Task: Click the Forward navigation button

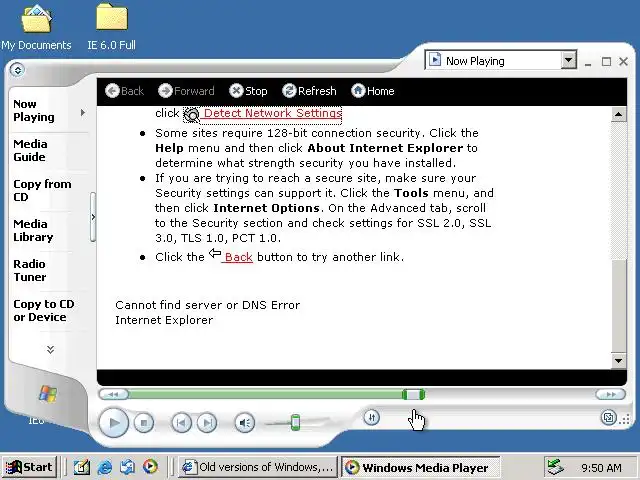Action: [x=186, y=91]
